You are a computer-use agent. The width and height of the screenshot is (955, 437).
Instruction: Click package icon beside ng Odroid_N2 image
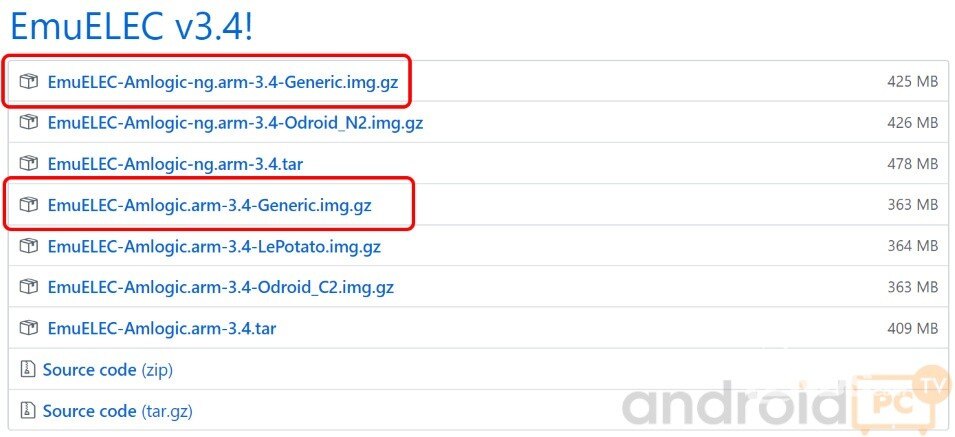coord(28,123)
